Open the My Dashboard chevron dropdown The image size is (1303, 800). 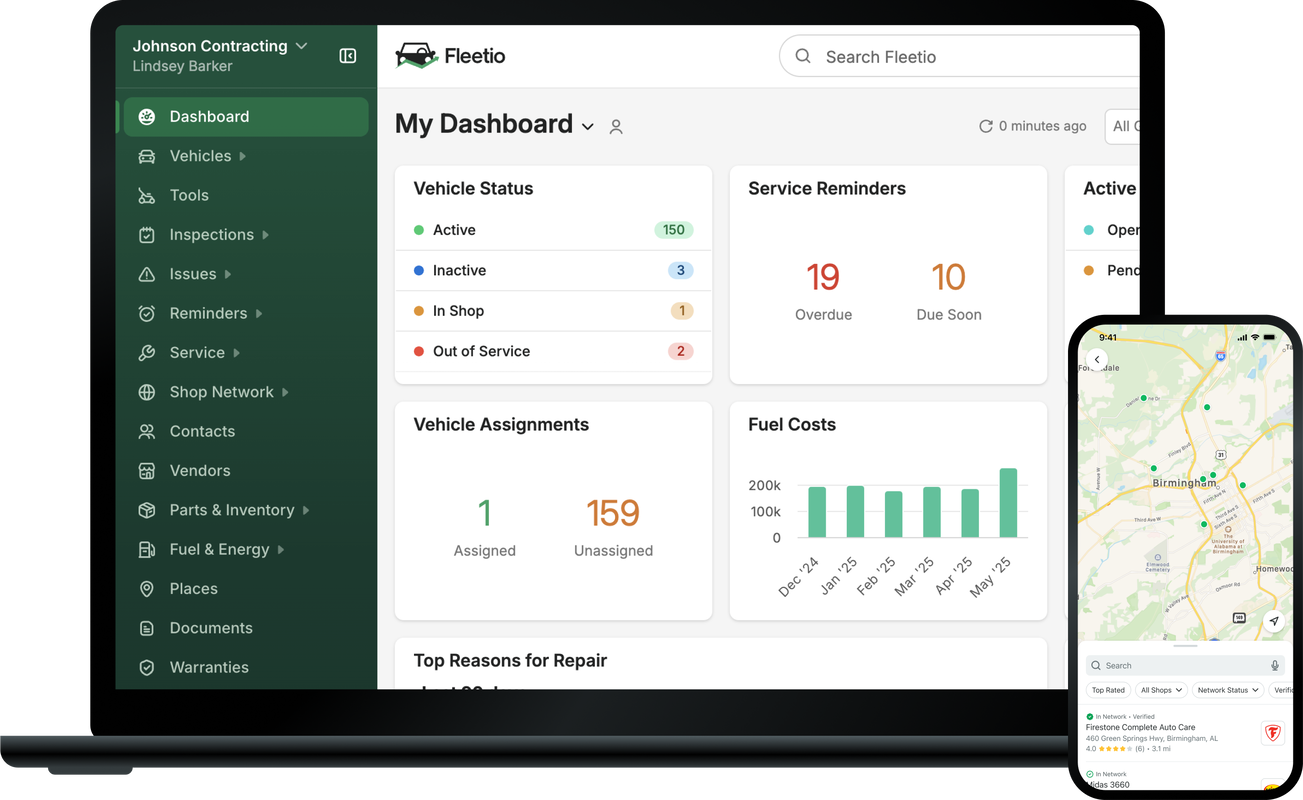tap(588, 127)
